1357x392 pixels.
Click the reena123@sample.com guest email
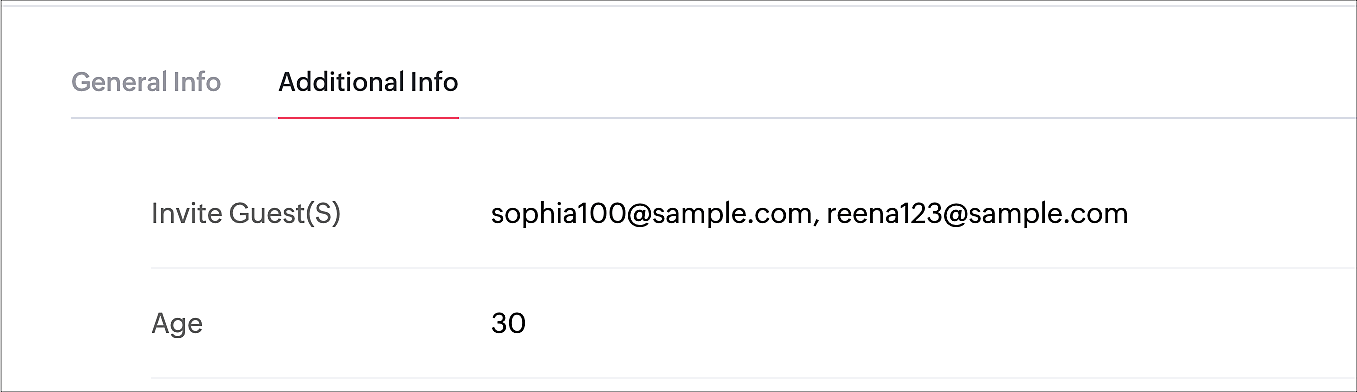coord(977,214)
